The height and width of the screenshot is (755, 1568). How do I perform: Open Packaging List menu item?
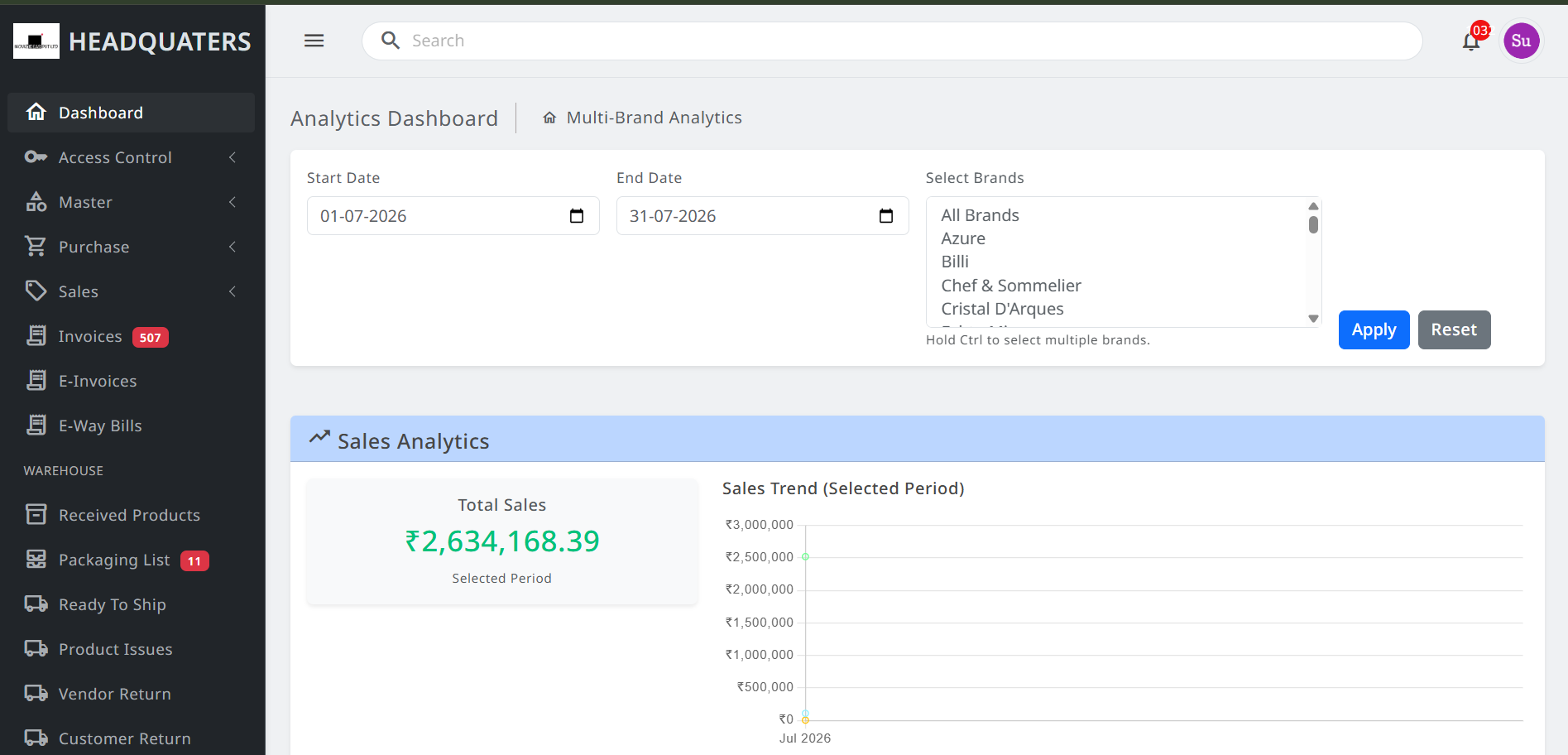click(x=131, y=560)
